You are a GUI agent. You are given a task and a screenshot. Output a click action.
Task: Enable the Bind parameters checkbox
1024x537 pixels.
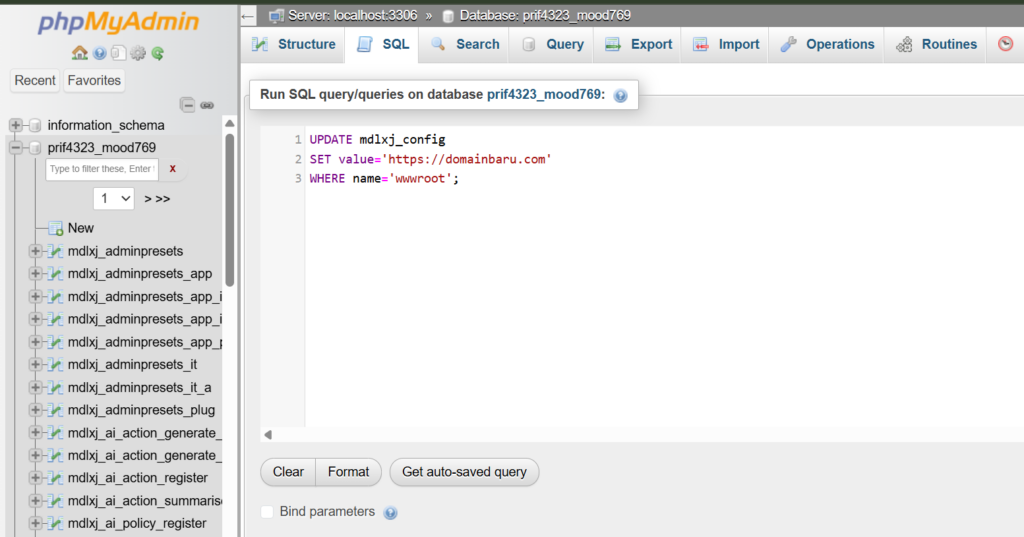(267, 512)
